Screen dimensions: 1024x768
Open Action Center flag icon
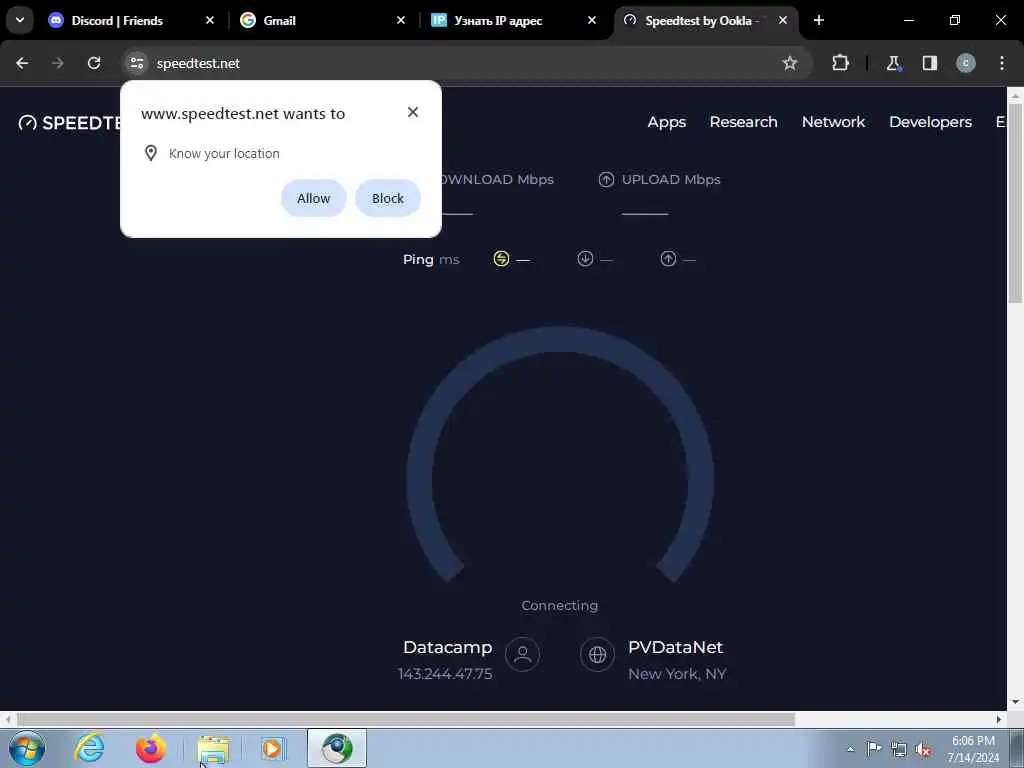click(874, 749)
